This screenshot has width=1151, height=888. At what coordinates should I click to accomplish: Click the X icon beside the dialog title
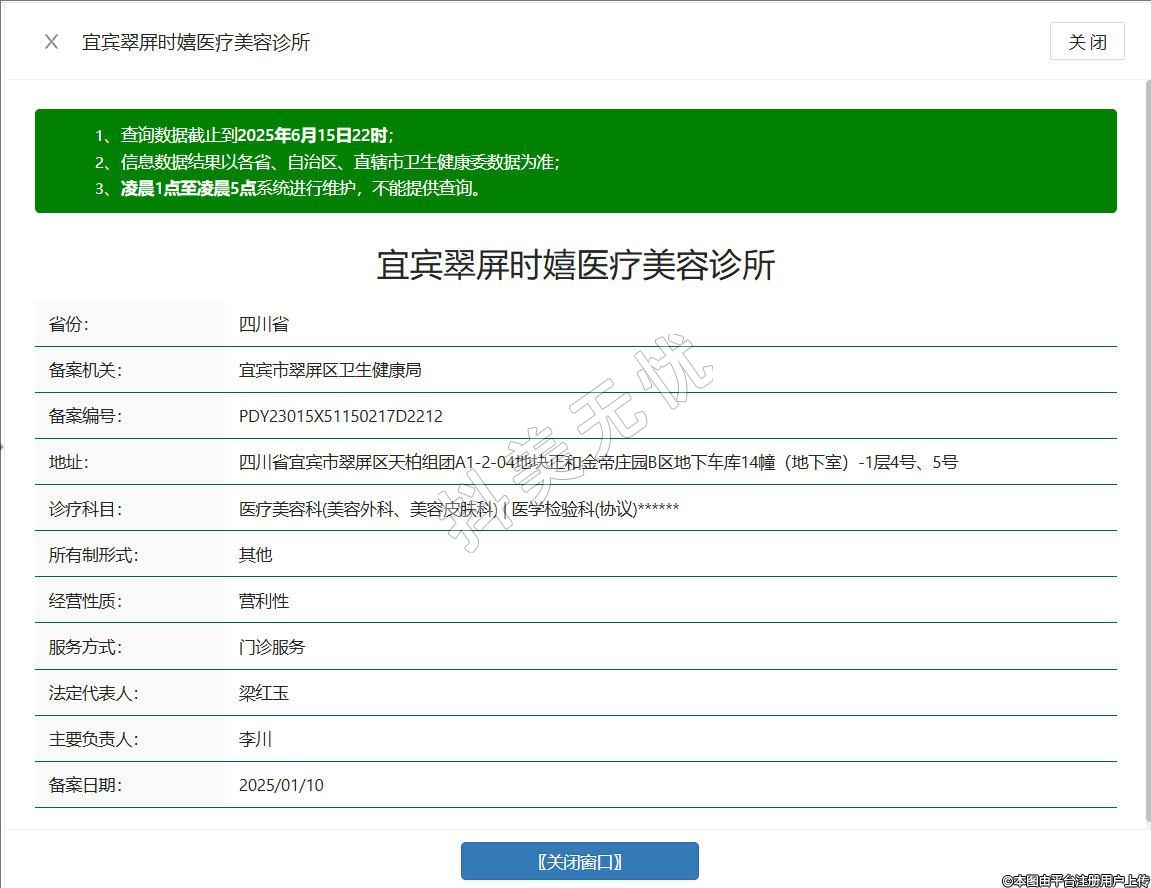tap(52, 42)
